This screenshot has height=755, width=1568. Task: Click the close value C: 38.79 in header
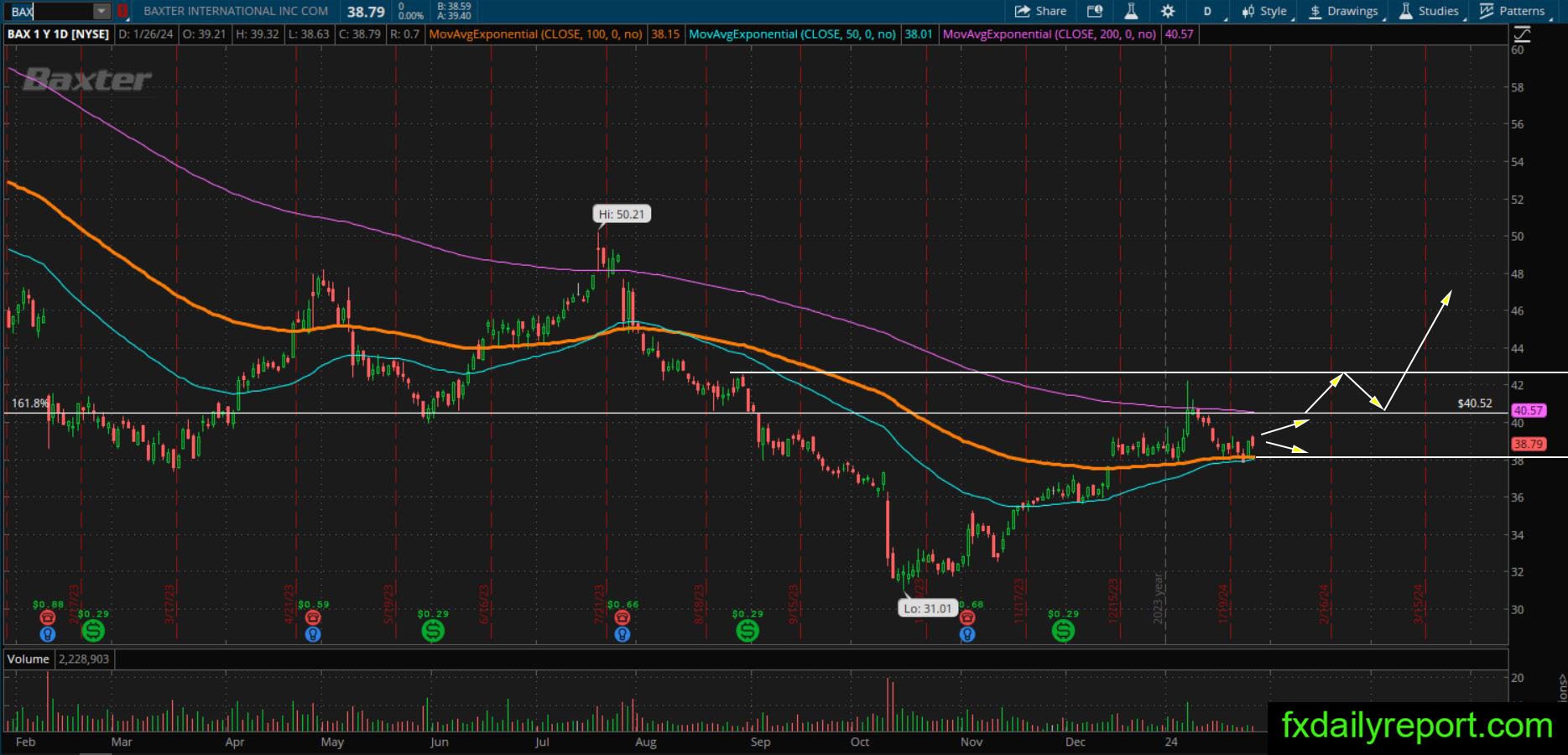point(360,34)
